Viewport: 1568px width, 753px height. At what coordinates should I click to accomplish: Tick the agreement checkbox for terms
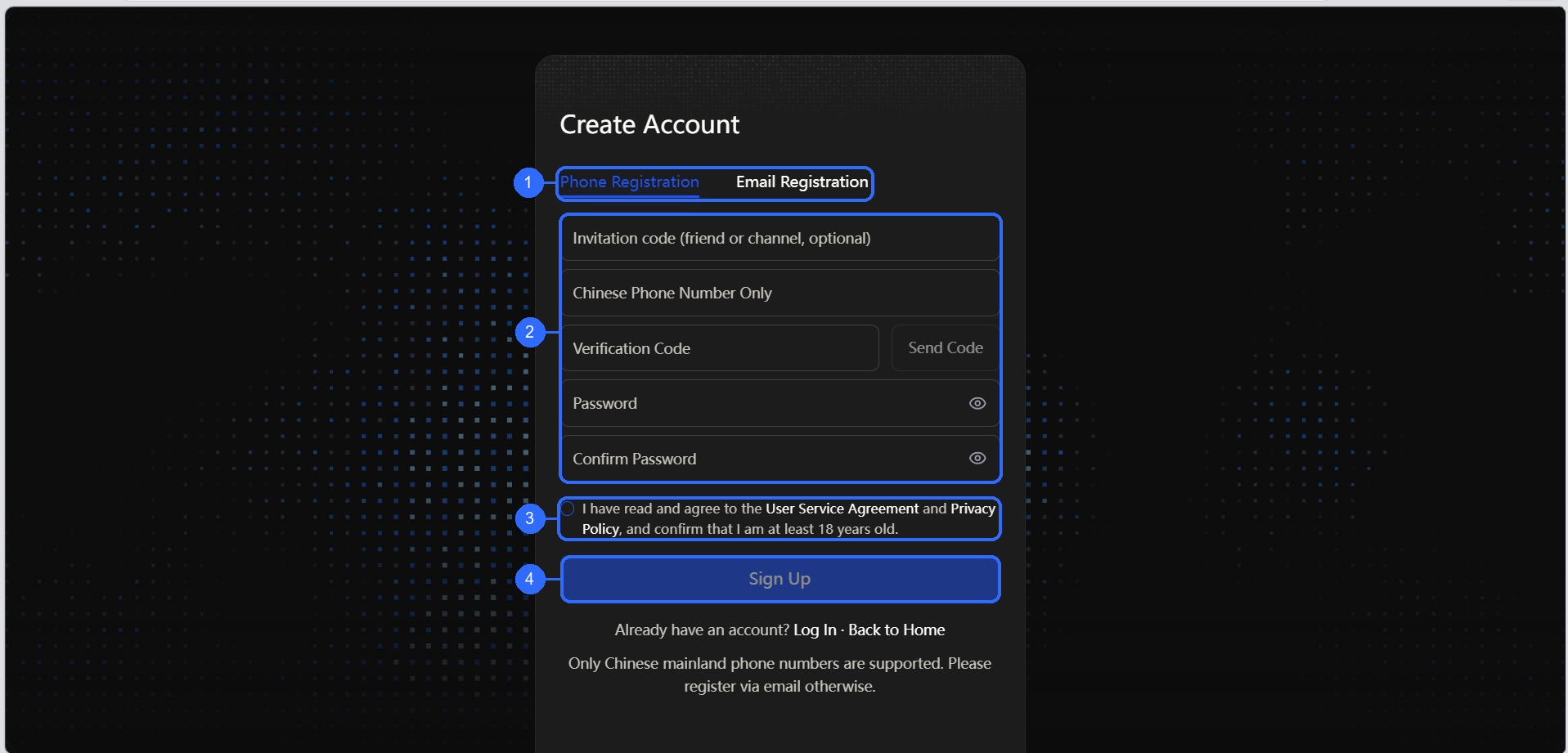point(568,509)
